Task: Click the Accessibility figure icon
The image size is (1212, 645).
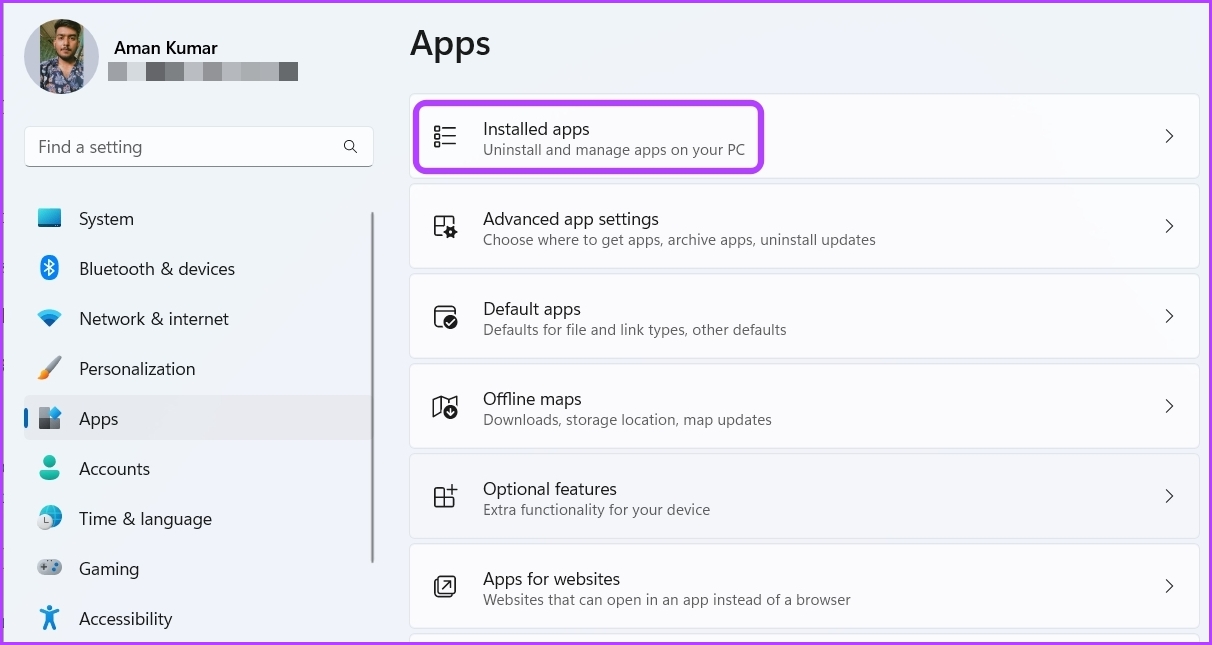Action: click(x=50, y=618)
